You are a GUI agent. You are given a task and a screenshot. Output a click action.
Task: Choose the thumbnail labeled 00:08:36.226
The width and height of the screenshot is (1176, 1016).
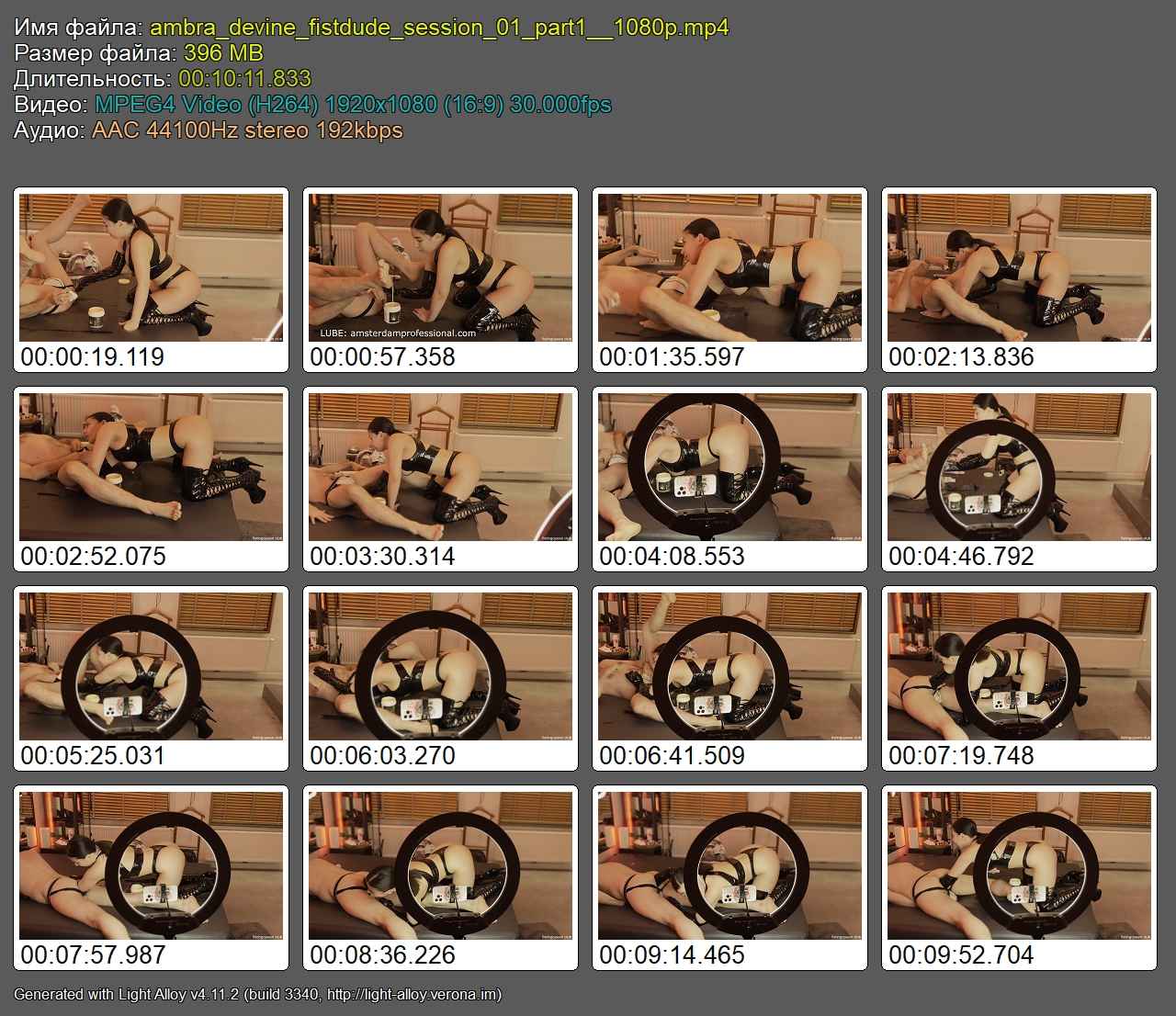pos(441,865)
